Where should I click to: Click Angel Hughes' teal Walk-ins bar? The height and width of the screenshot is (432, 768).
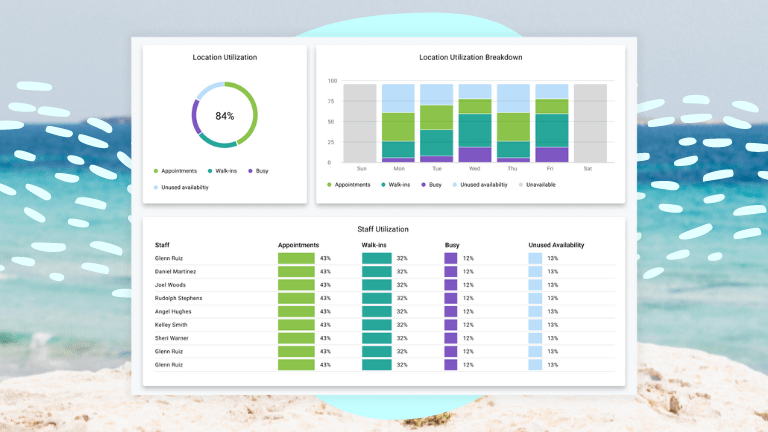click(376, 311)
